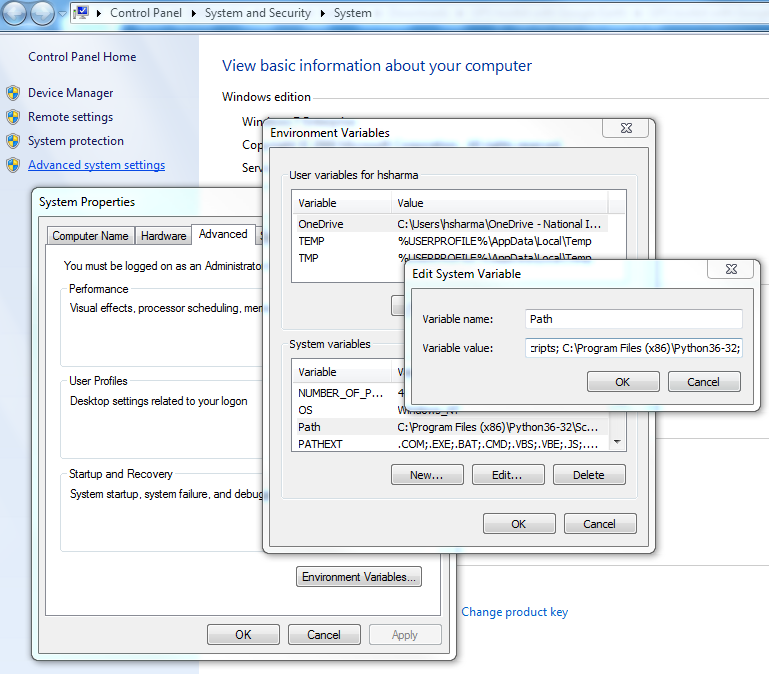The image size is (769, 674).
Task: Open Advanced system settings link
Action: point(97,165)
